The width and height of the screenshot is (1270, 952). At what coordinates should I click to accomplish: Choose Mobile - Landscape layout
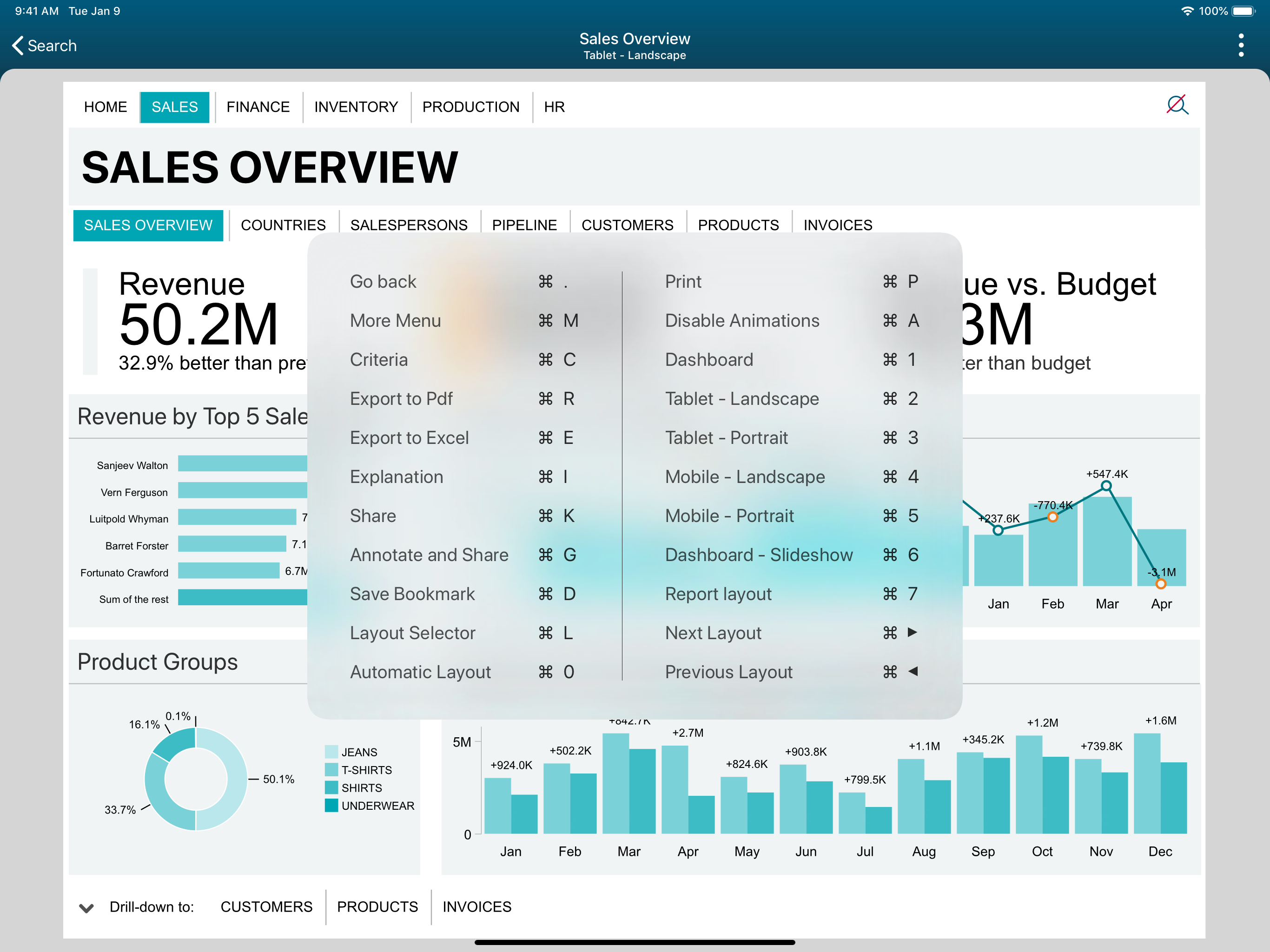click(x=792, y=476)
